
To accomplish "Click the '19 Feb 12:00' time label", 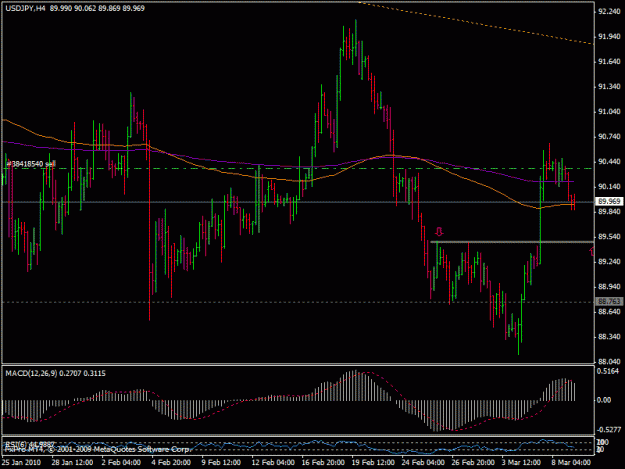I will [373, 463].
